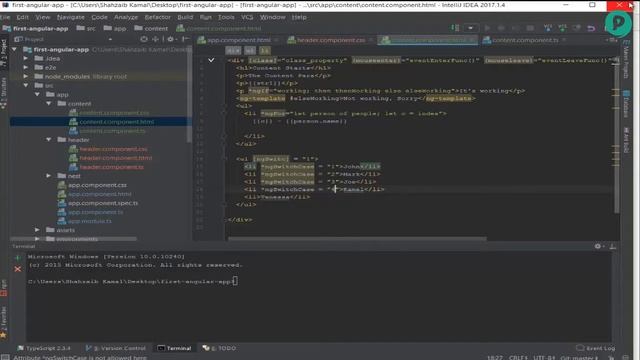Click CRLF line separator in status bar
The height and width of the screenshot is (360, 640).
tap(518, 358)
